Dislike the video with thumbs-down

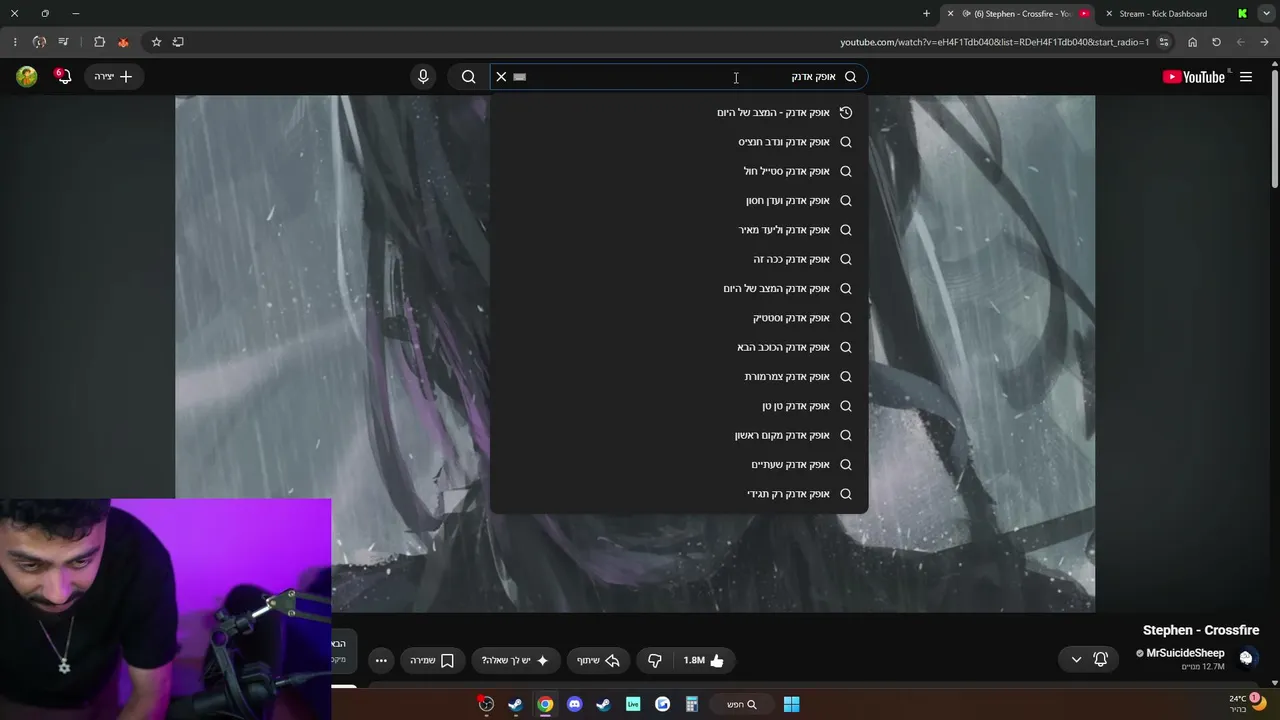click(x=655, y=660)
